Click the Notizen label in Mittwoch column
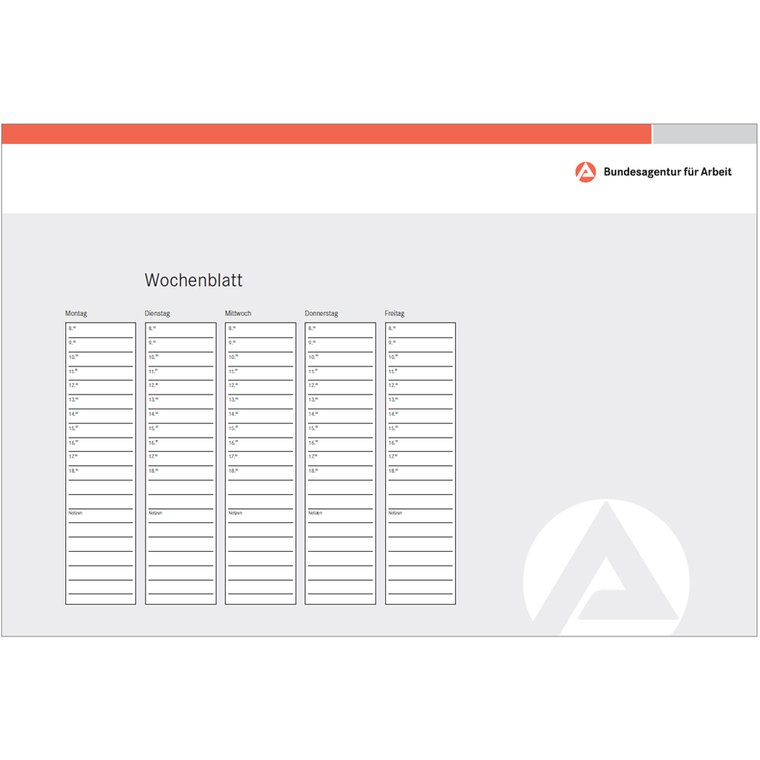Viewport: 760px width, 760px height. (235, 513)
